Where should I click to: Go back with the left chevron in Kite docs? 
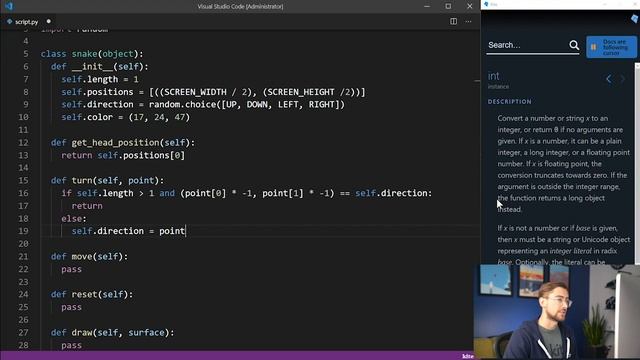pos(609,79)
